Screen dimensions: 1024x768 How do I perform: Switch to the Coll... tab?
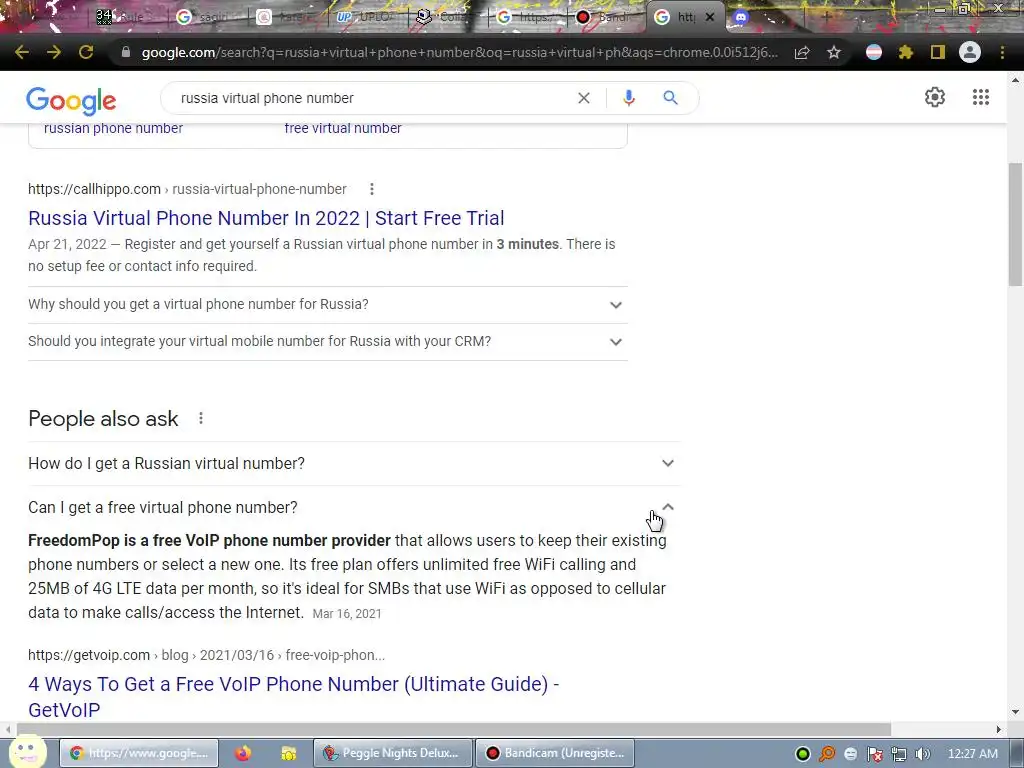[x=447, y=17]
